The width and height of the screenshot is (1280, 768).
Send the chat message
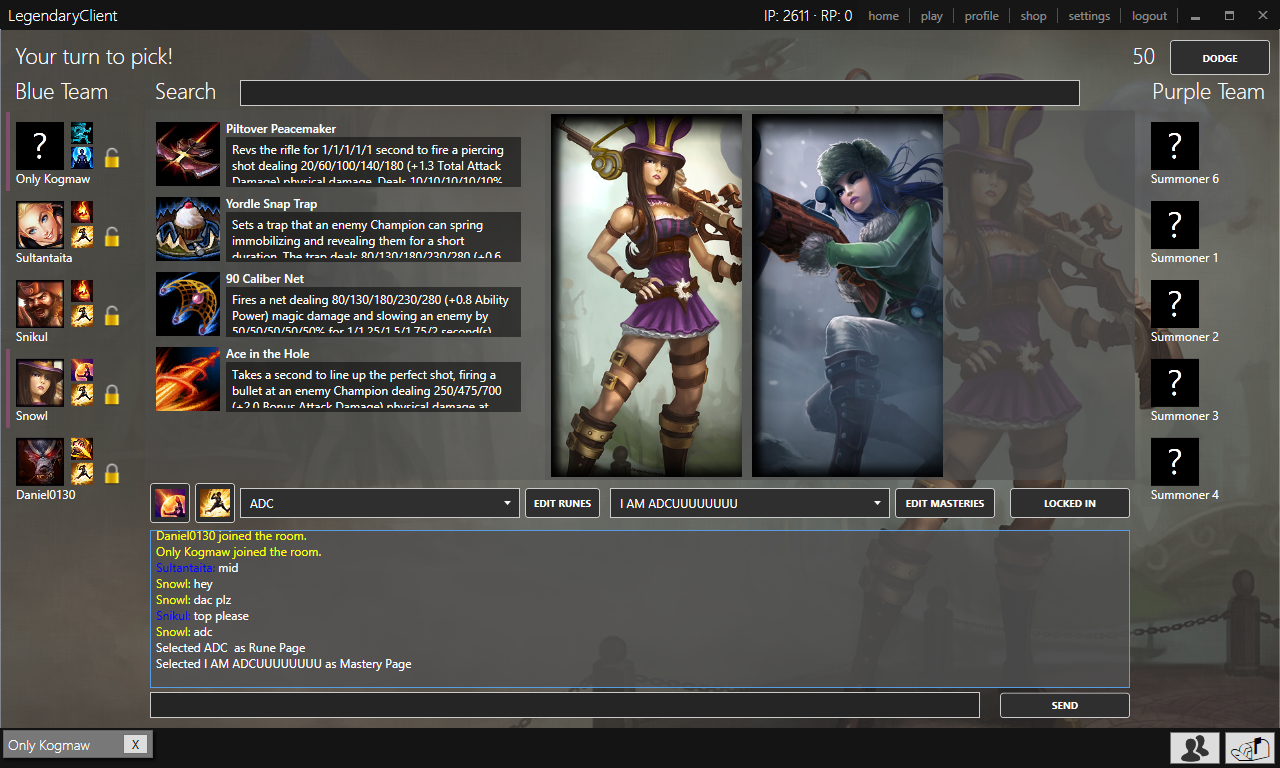click(1065, 705)
